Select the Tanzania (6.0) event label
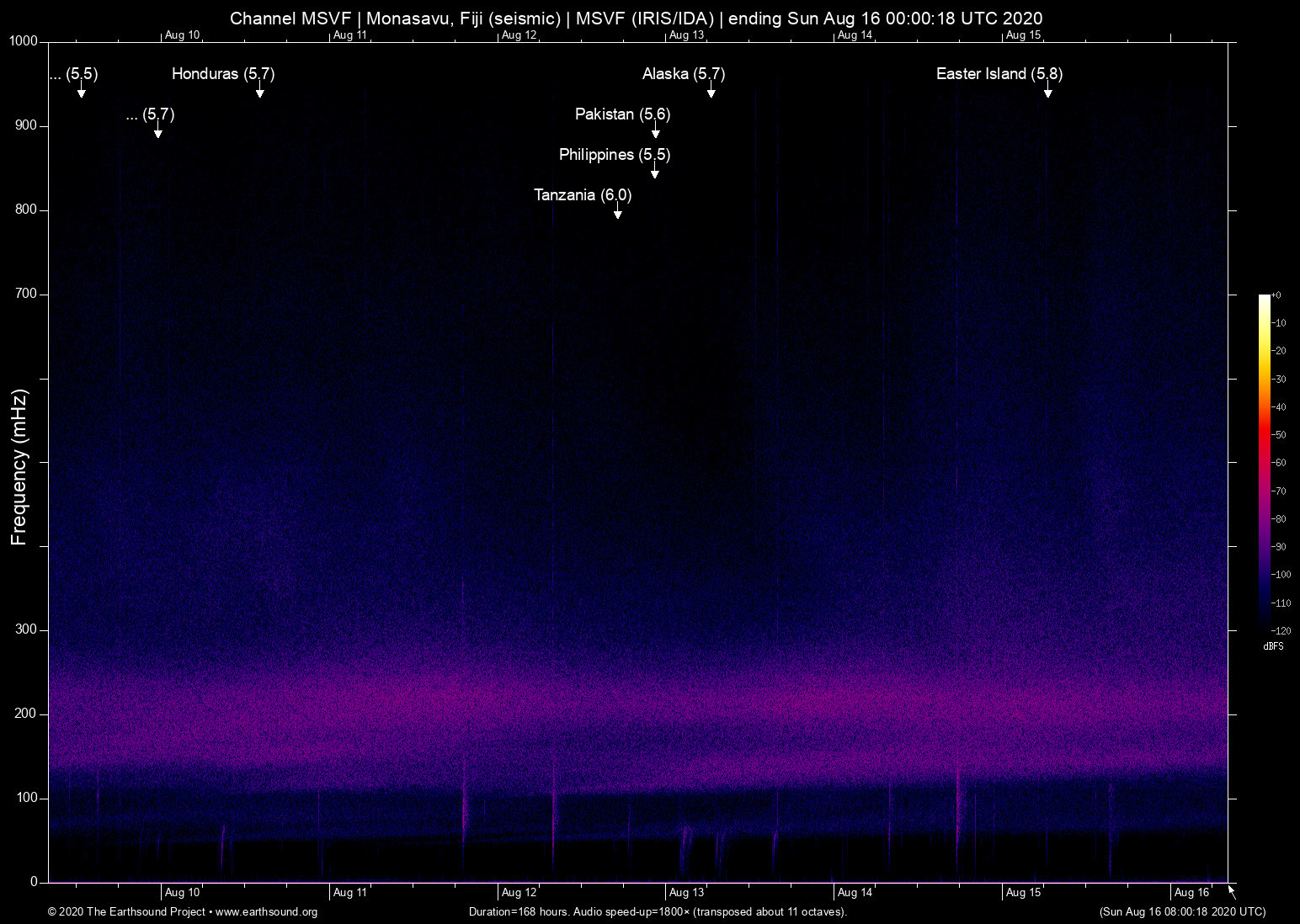The width and height of the screenshot is (1300, 924). 583,195
